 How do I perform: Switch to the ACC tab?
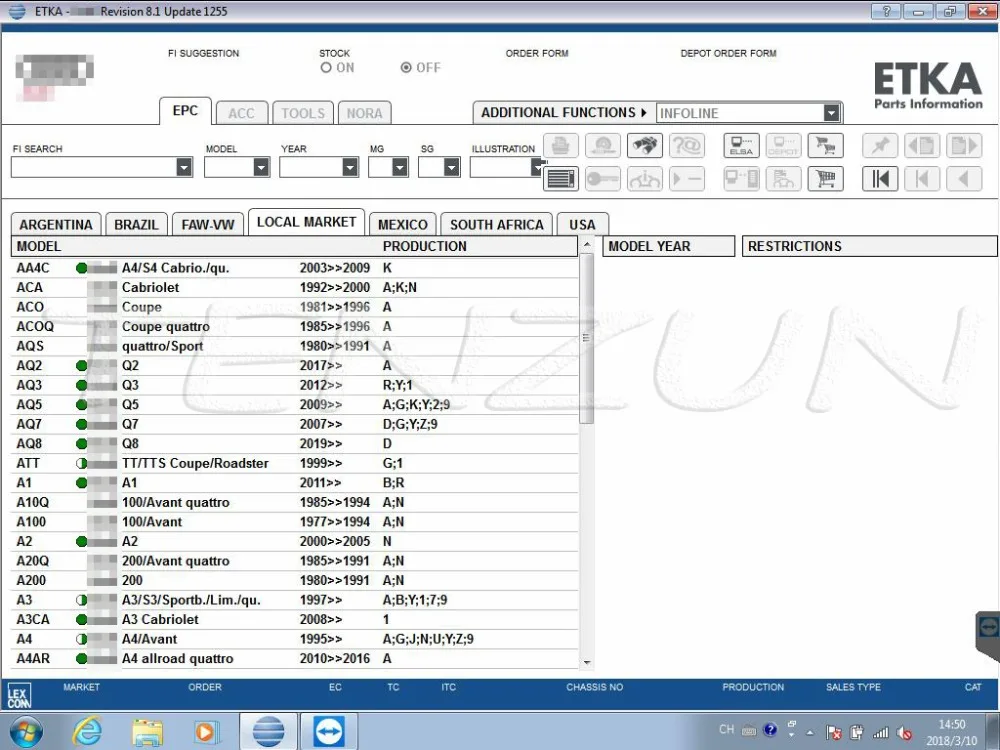click(242, 113)
